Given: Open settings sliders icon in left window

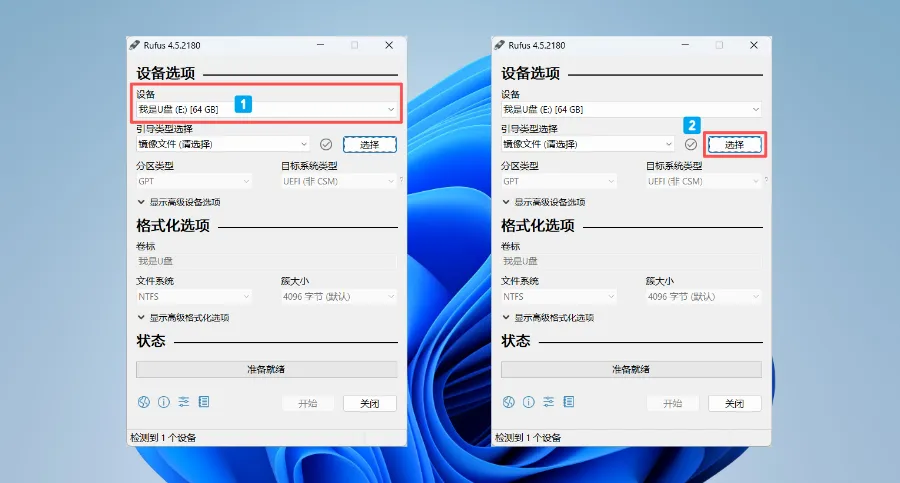Looking at the screenshot, I should coord(184,402).
